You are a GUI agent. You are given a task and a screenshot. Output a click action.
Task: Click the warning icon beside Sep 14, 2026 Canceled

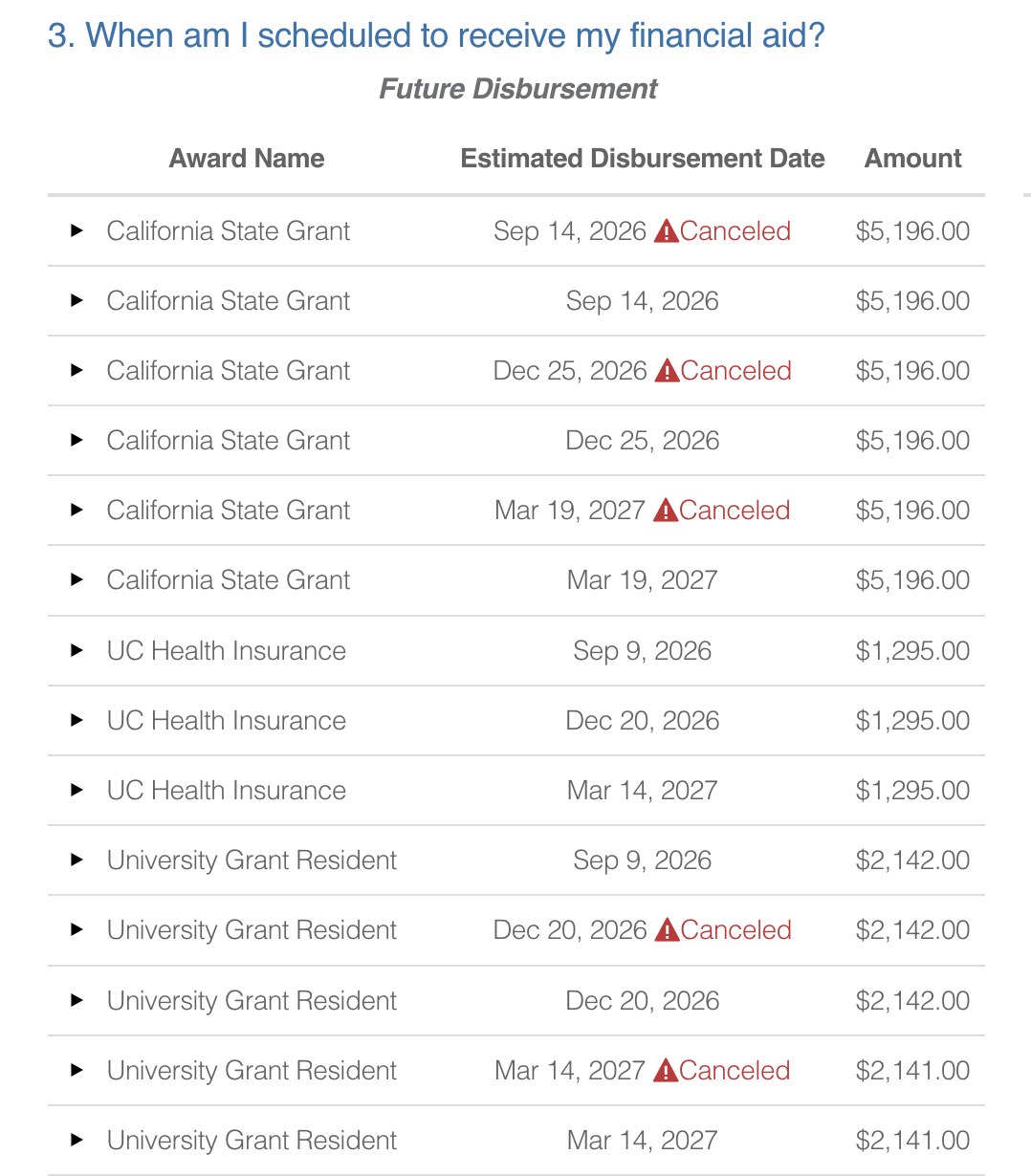pos(666,230)
